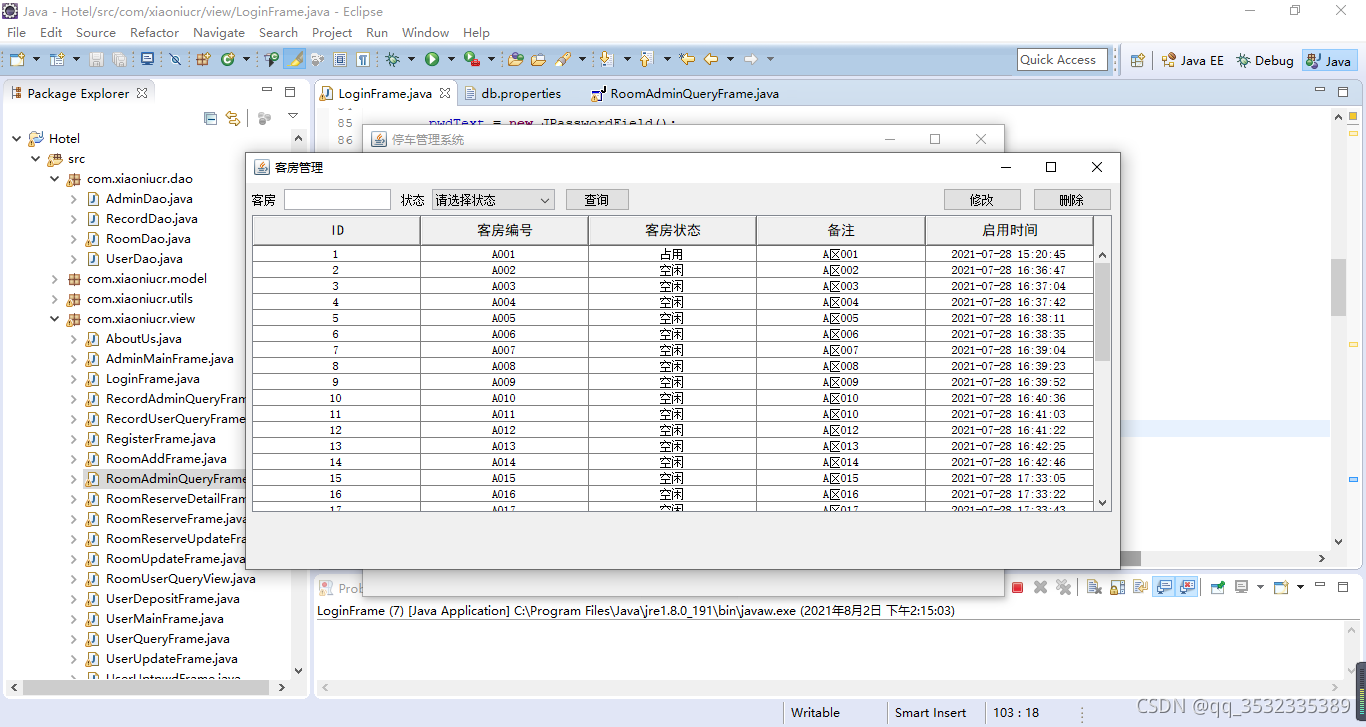Viewport: 1366px width, 727px height.
Task: Click the Run Last Tool icon
Action: tap(471, 59)
